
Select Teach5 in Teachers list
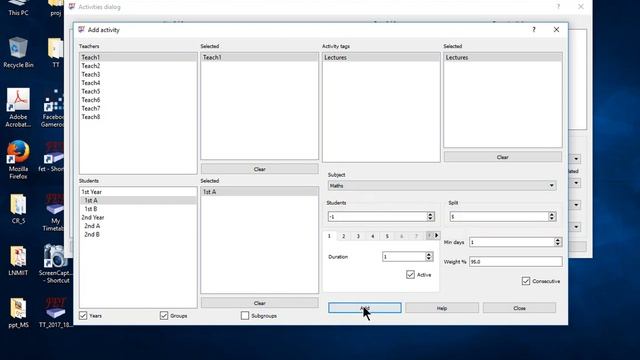(x=138, y=91)
